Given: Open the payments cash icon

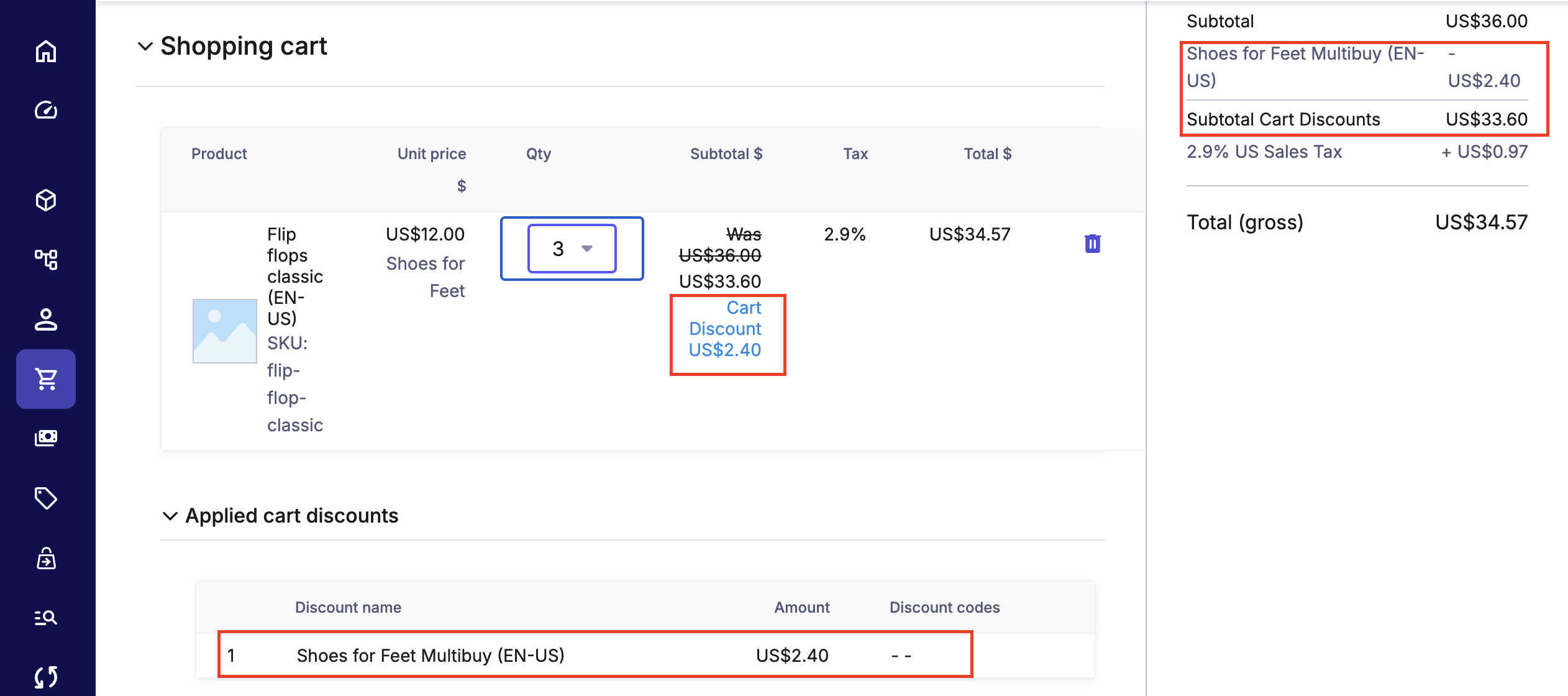Looking at the screenshot, I should [46, 438].
